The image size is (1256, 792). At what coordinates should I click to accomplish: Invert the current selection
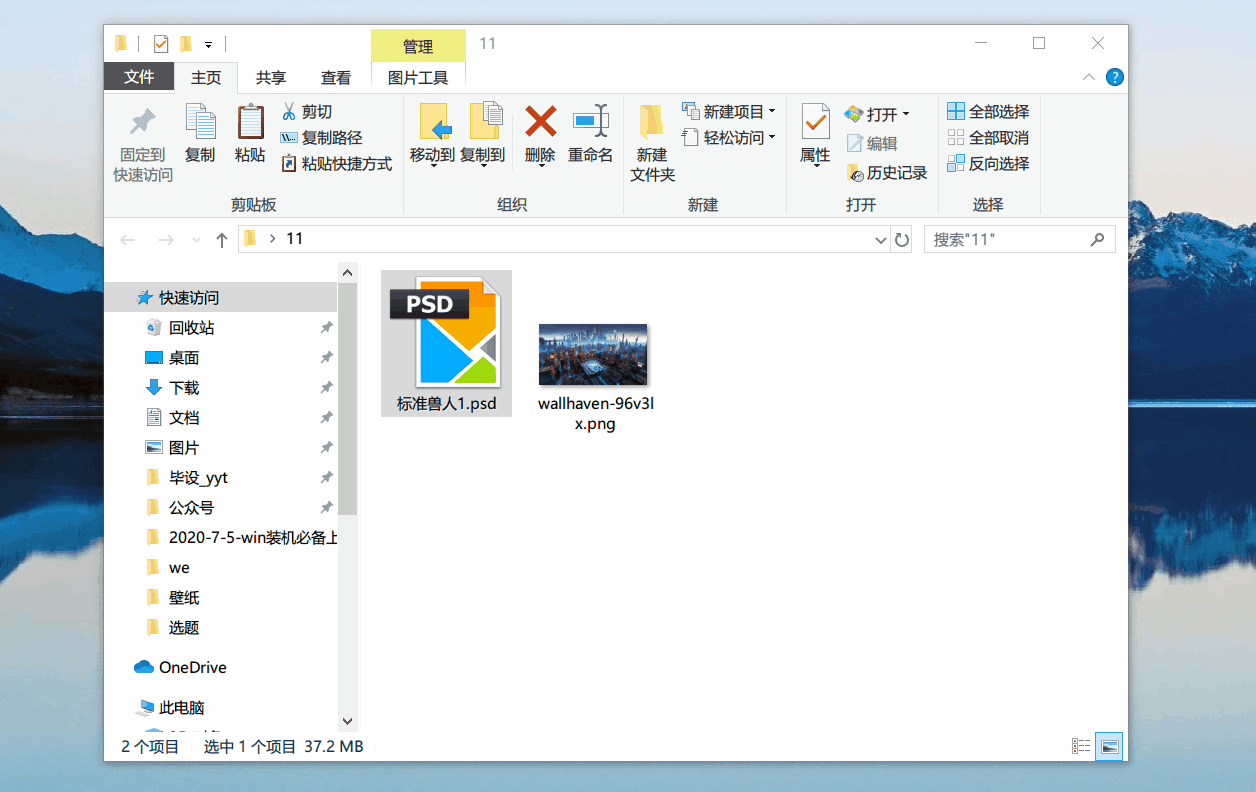point(988,163)
